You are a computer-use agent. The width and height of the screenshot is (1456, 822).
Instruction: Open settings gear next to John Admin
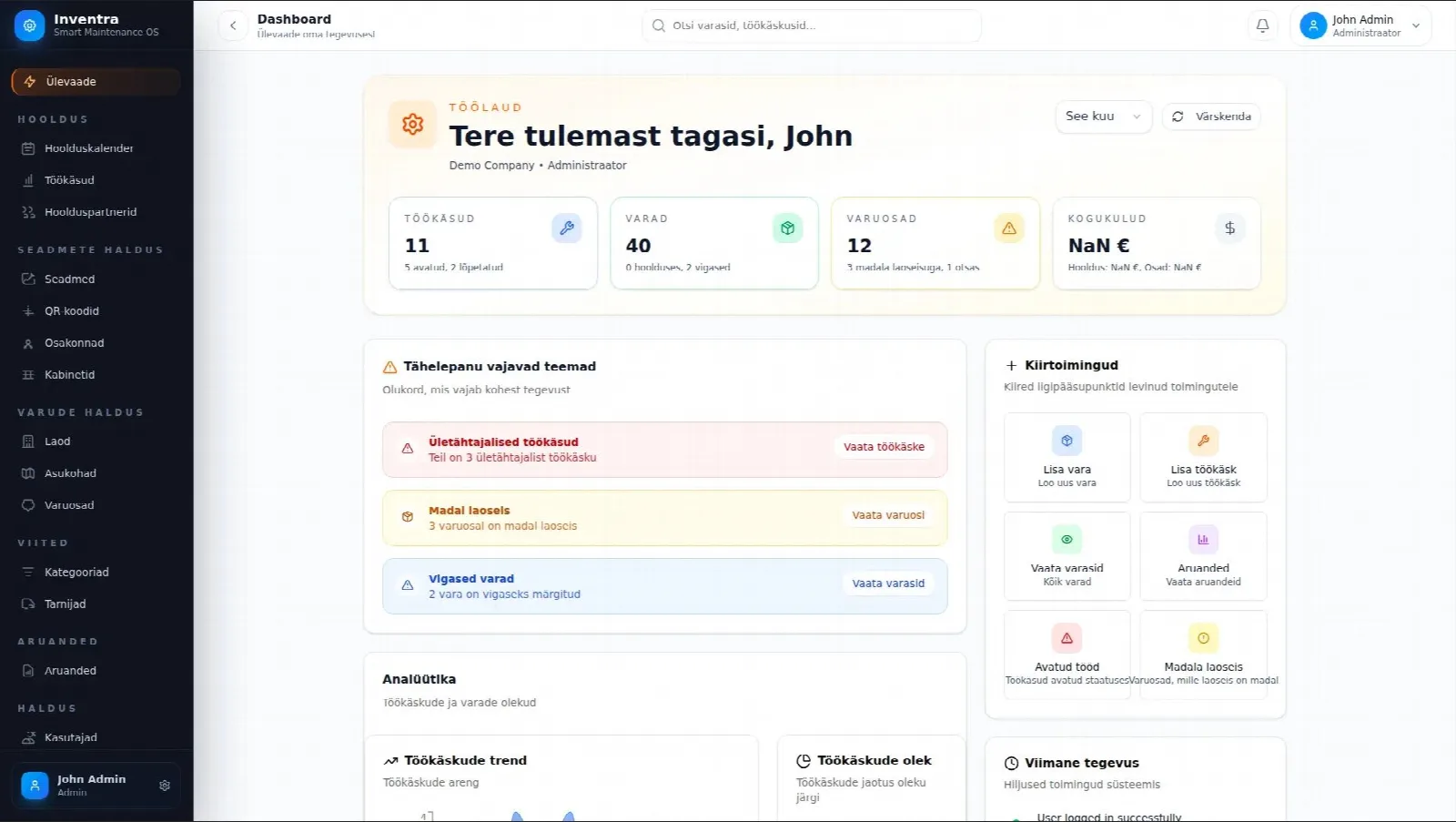[x=165, y=786]
